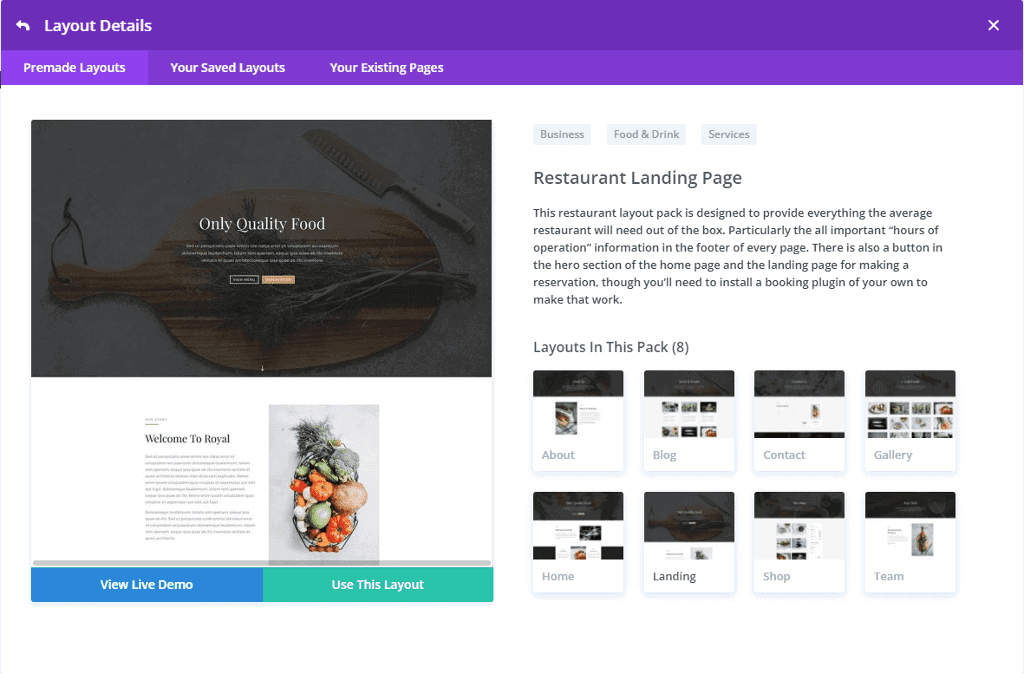
Task: Switch to the Premade Layouts tab
Action: [74, 67]
